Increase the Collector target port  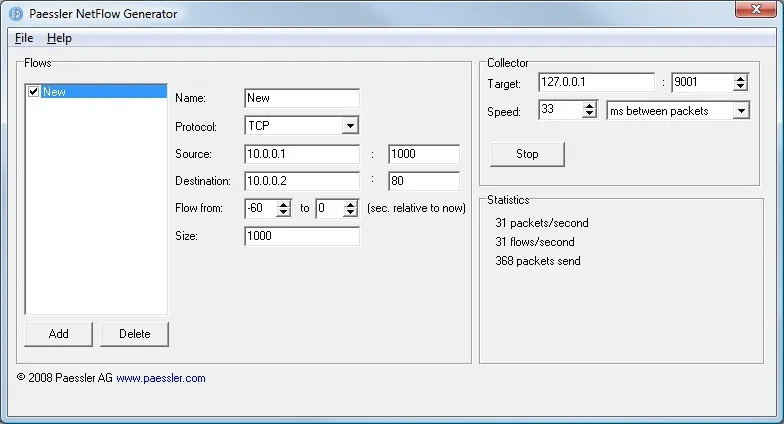[x=740, y=78]
